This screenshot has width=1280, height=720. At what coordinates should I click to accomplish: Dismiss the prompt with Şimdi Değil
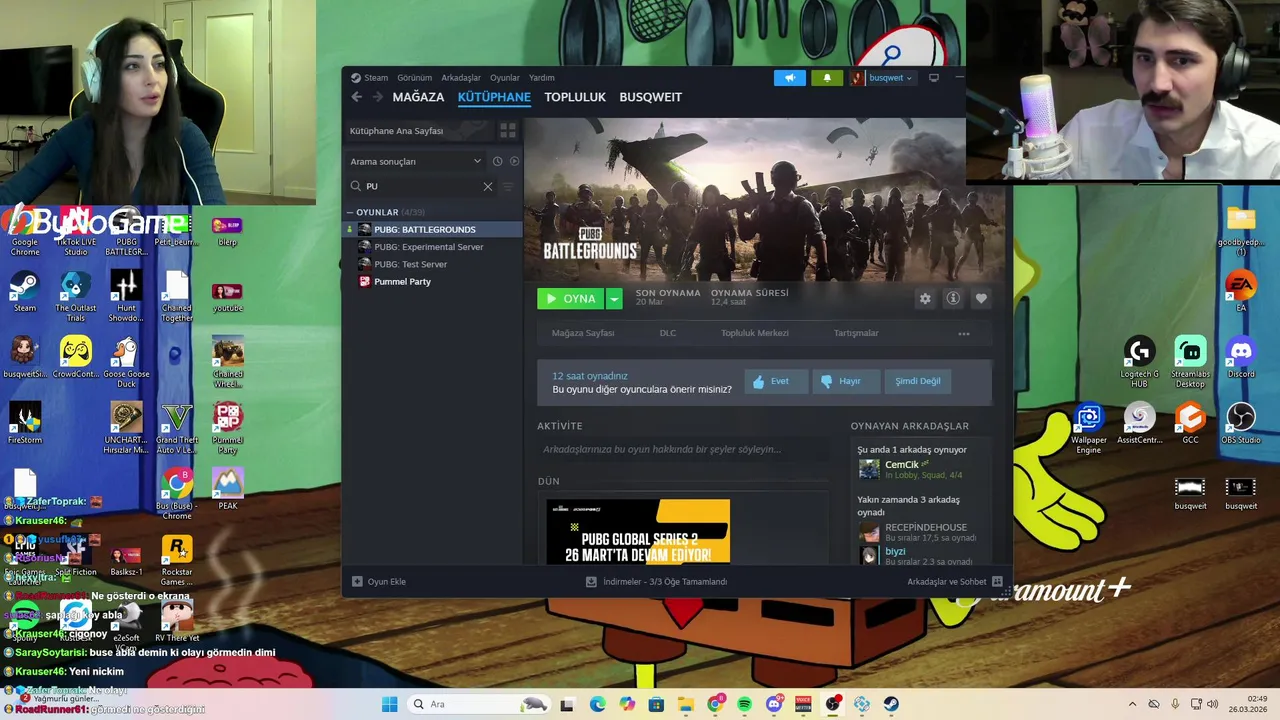click(x=917, y=381)
